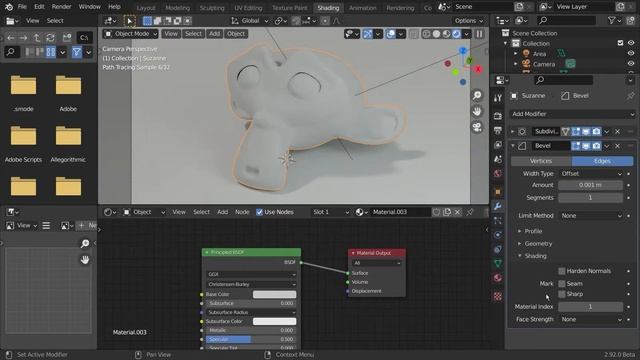Pause the viewport render preview
The image size is (640, 360).
coord(480,34)
